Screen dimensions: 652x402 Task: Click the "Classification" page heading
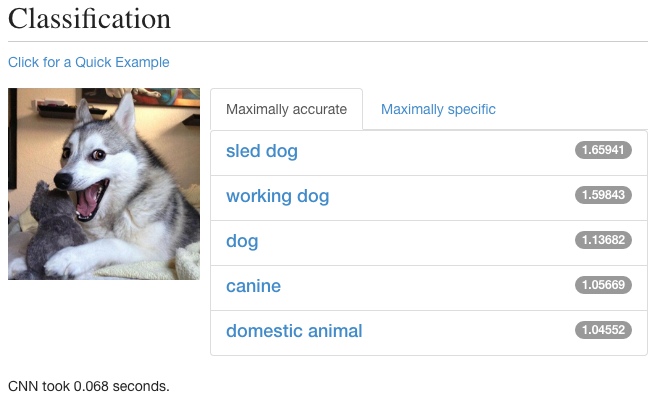click(90, 18)
